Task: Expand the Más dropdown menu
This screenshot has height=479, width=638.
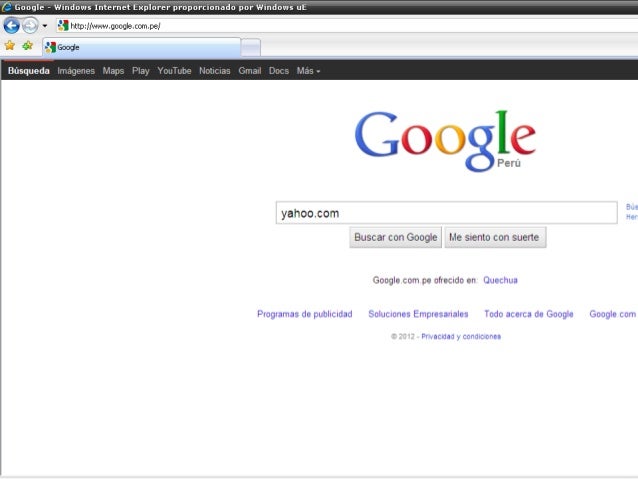Action: [x=308, y=71]
